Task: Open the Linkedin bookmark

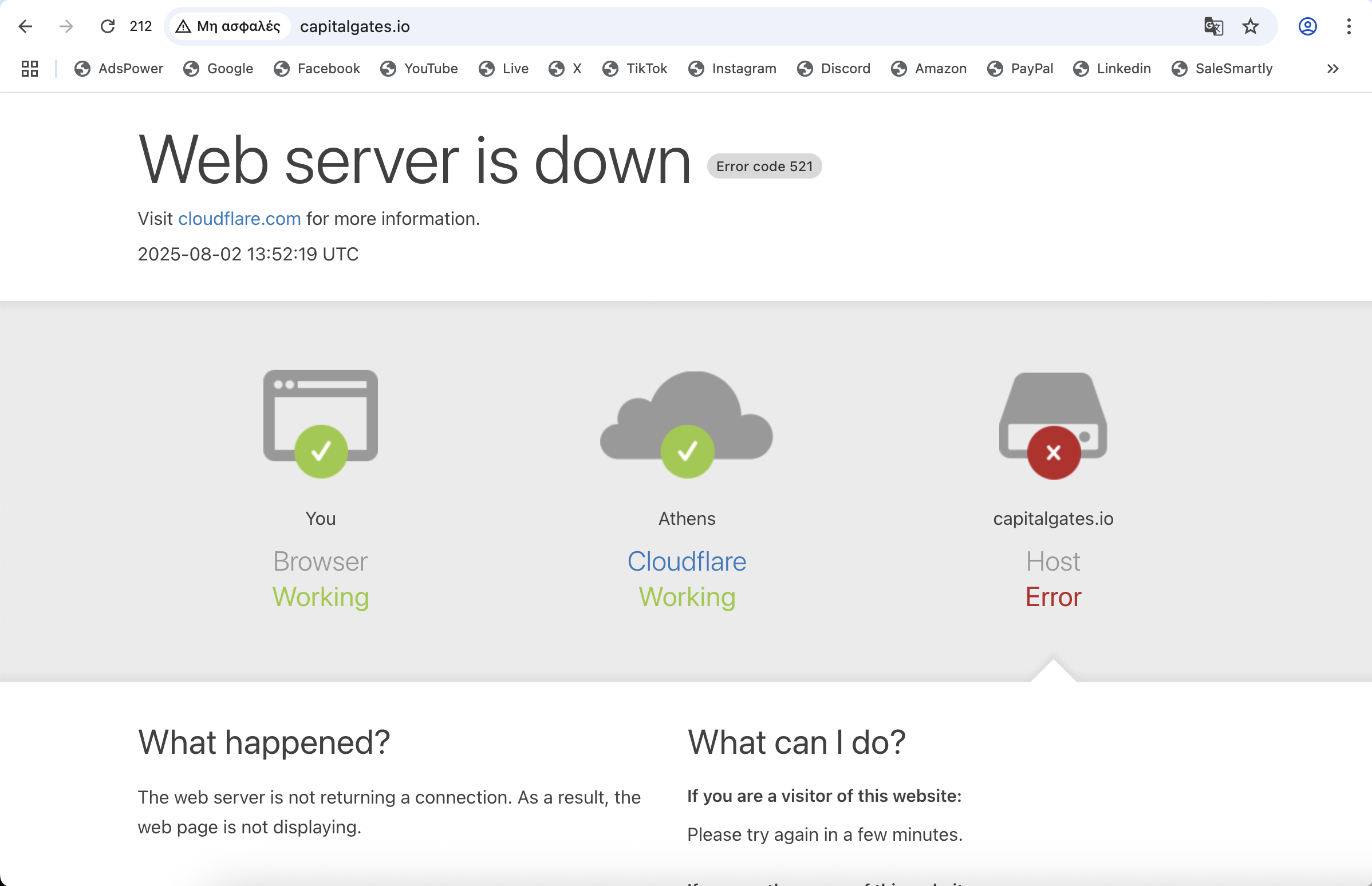Action: pyautogui.click(x=1112, y=69)
